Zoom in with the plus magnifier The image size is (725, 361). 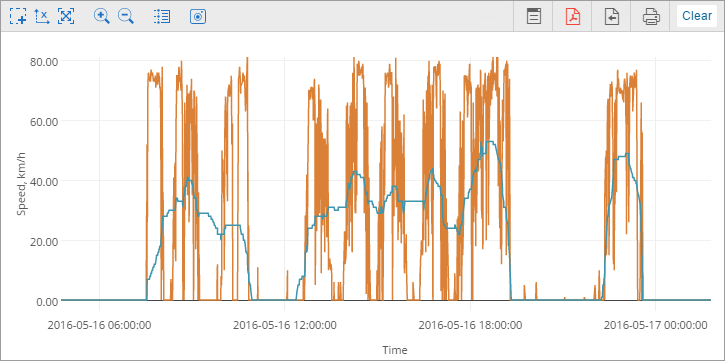102,16
